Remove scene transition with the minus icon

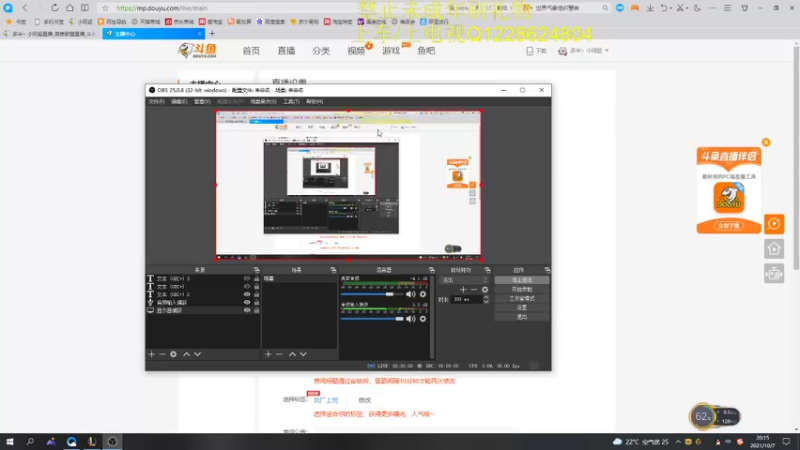474,290
